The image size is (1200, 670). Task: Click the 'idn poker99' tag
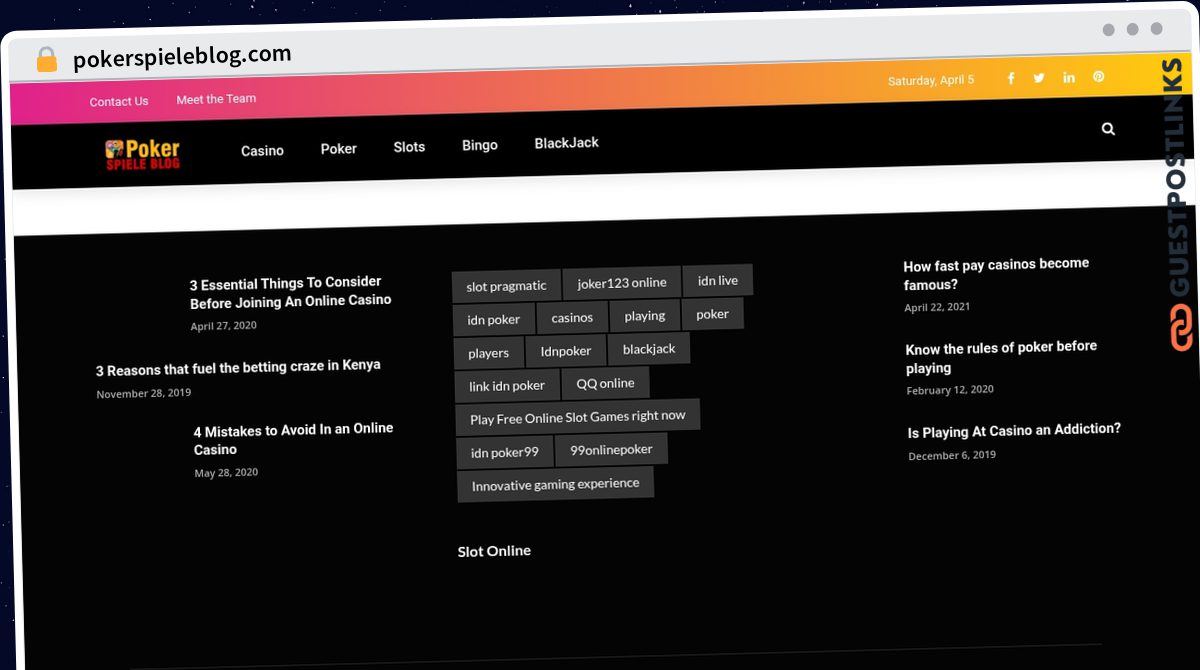(505, 453)
